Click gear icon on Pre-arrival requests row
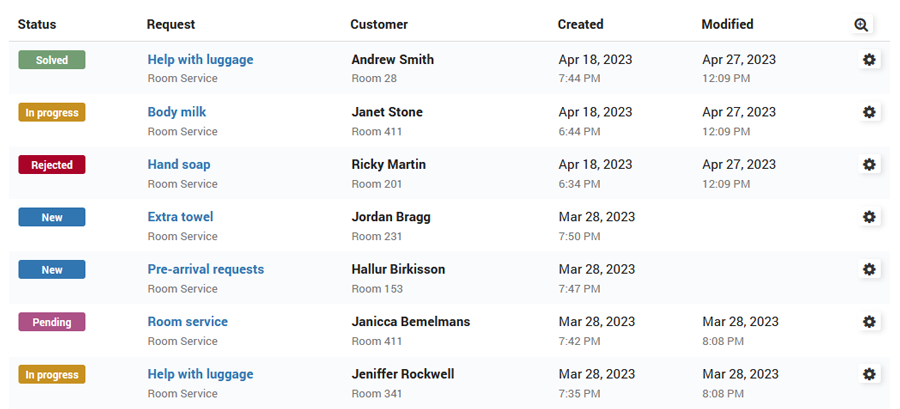This screenshot has width=900, height=409. [869, 269]
